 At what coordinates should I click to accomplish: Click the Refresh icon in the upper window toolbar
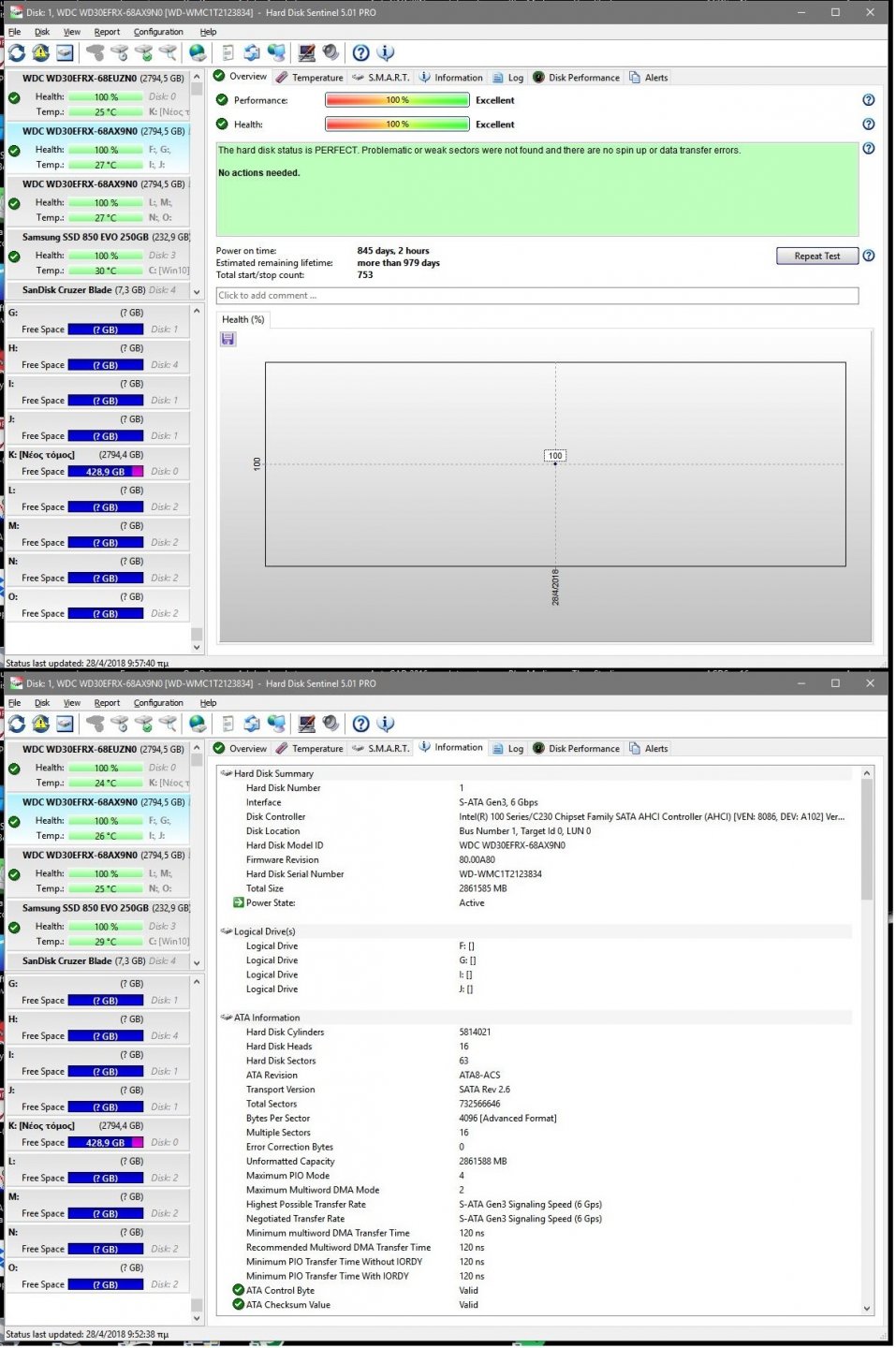[x=17, y=53]
